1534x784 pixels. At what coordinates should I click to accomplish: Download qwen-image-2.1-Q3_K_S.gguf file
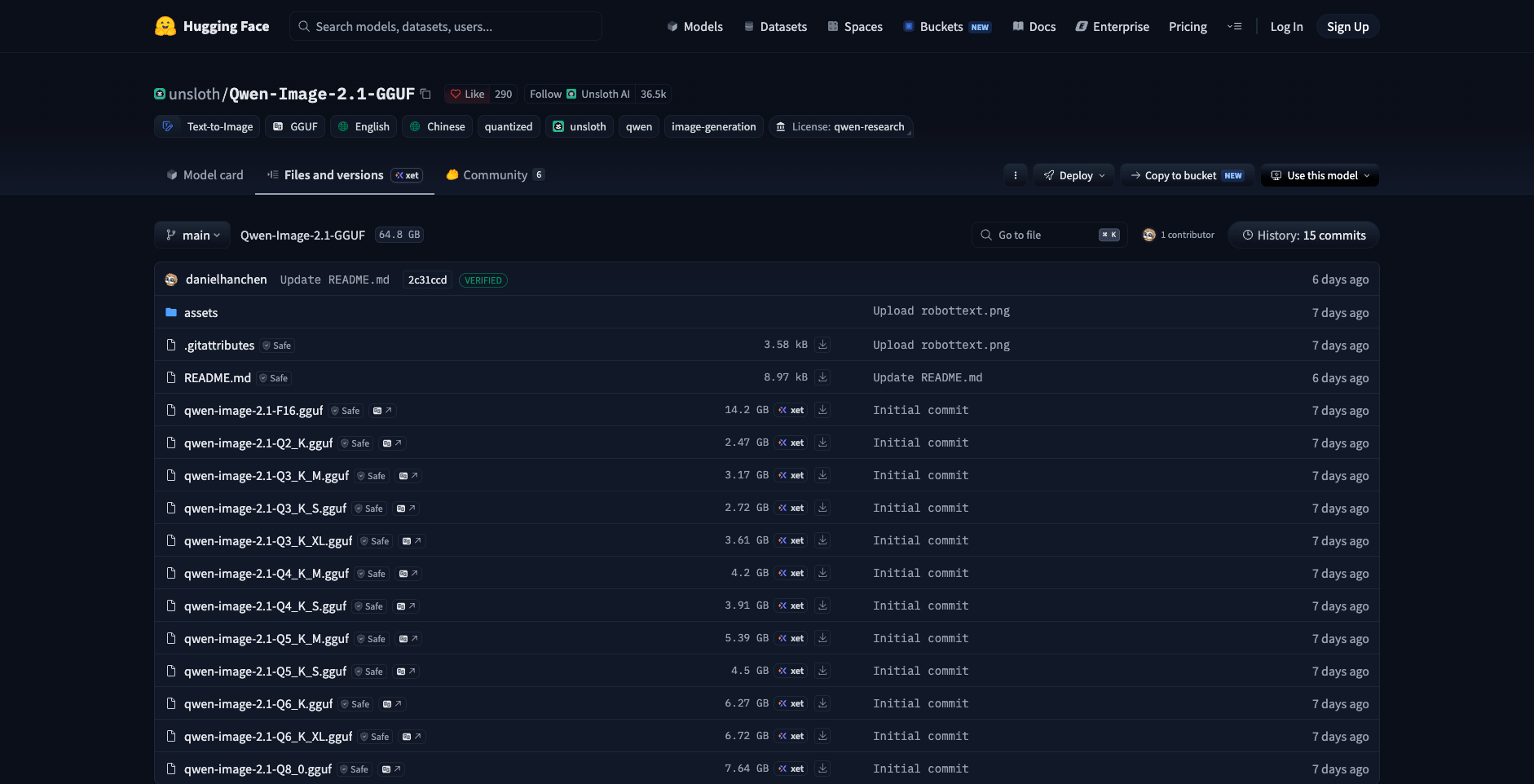click(x=822, y=508)
